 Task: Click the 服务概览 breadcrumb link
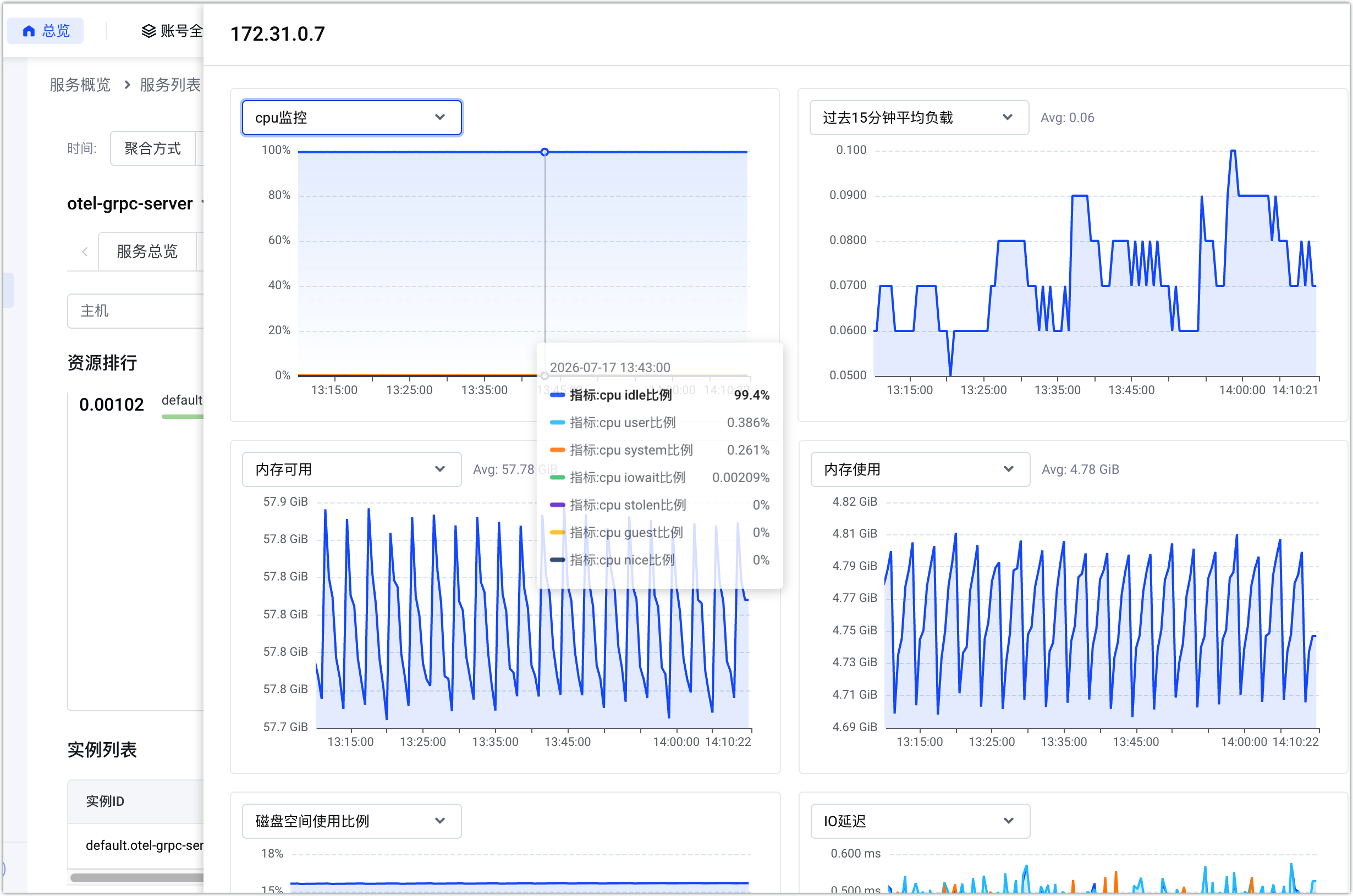pos(80,85)
